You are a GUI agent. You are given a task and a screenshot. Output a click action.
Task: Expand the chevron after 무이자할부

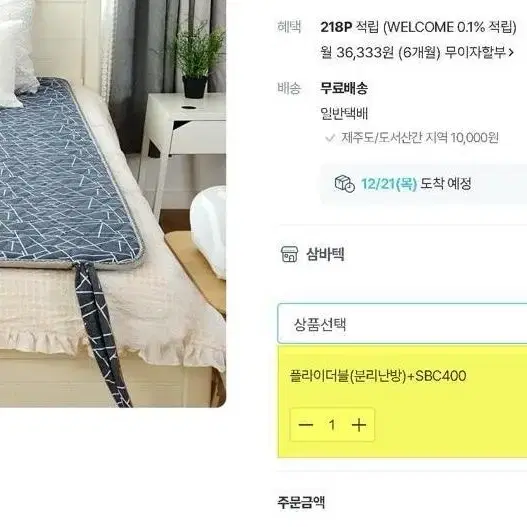click(511, 52)
